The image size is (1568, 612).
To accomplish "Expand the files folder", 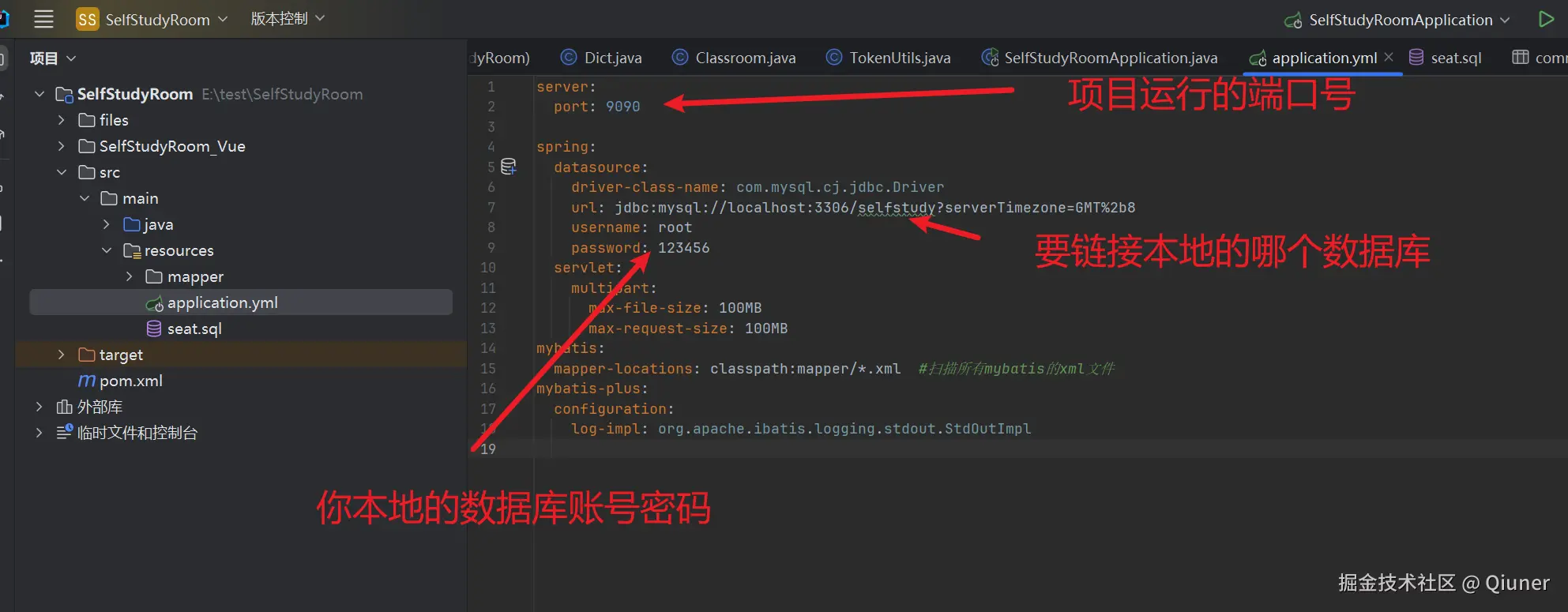I will [x=62, y=120].
